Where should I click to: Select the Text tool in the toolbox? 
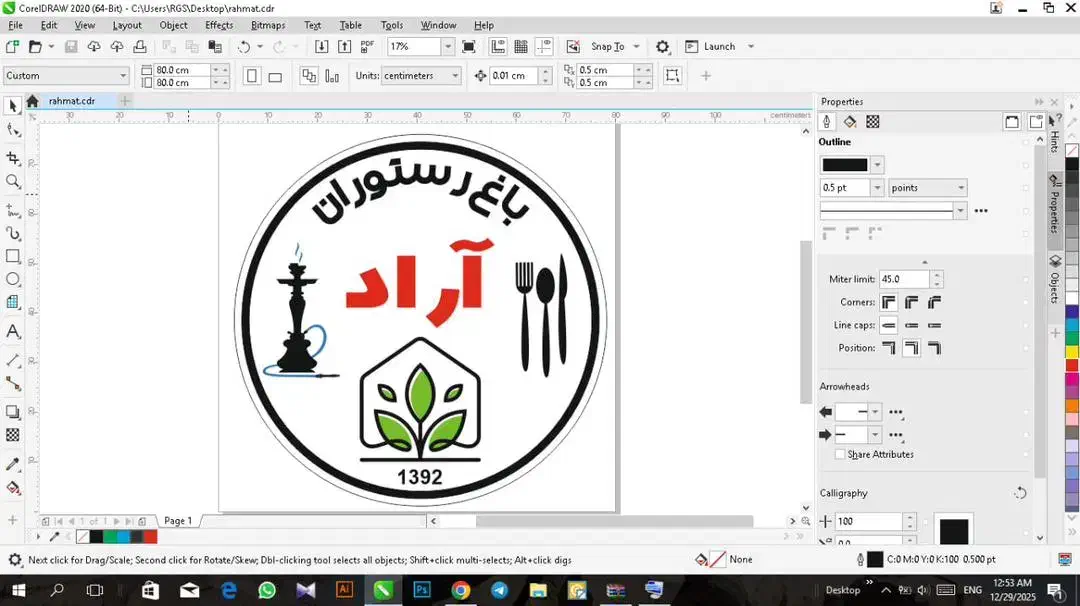pos(13,332)
